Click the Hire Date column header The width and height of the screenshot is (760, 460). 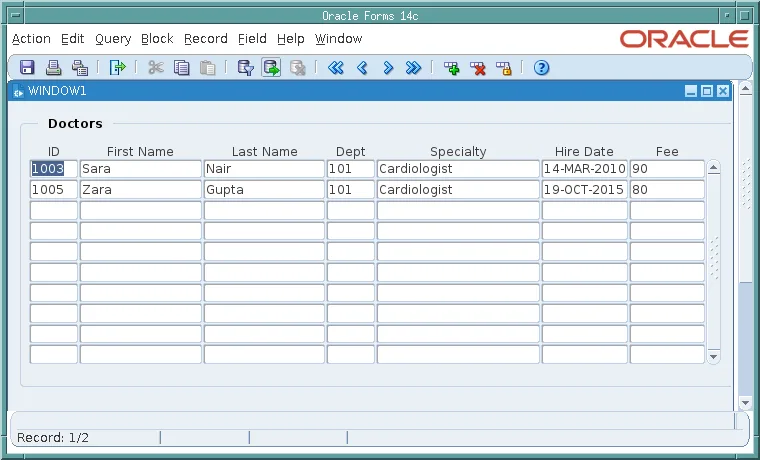584,152
